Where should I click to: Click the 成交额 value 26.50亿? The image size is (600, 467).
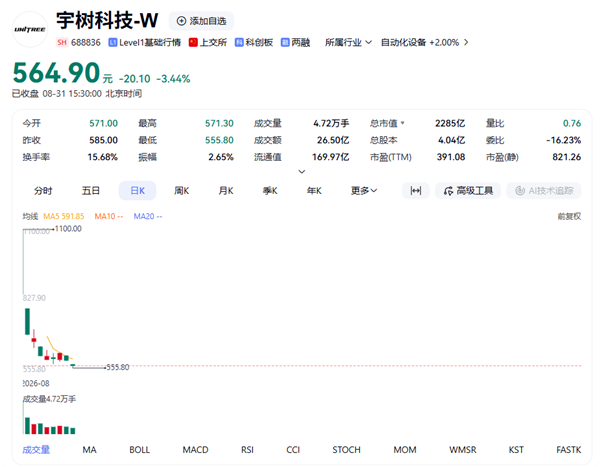pos(333,140)
